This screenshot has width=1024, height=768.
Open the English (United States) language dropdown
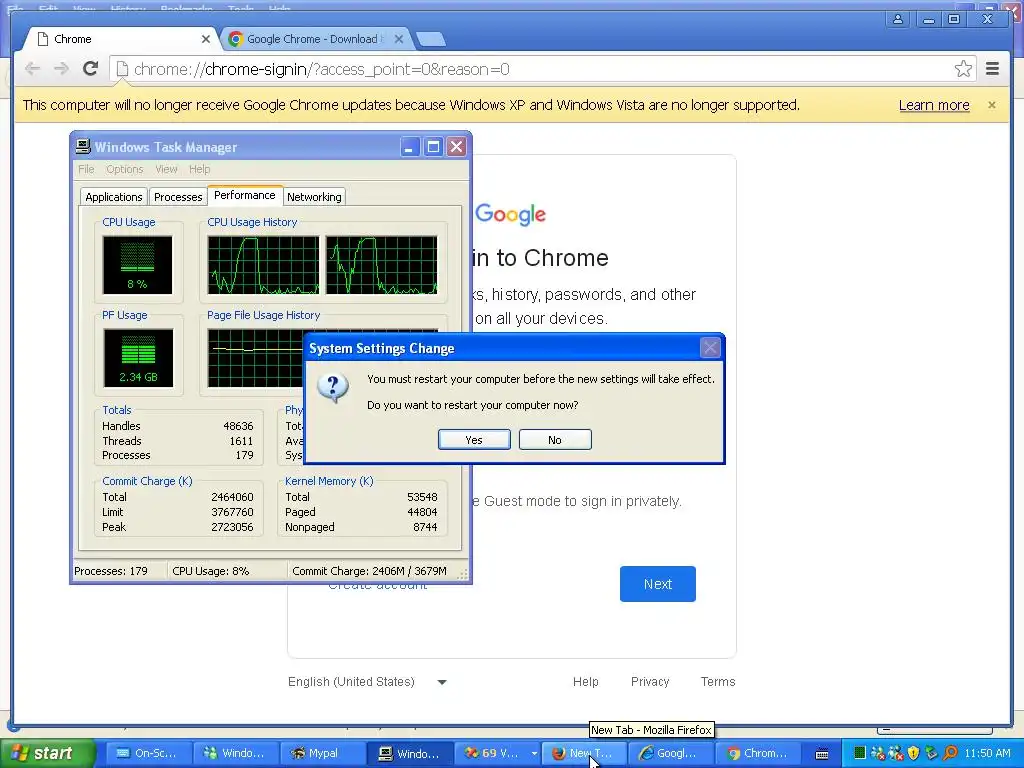click(x=367, y=682)
